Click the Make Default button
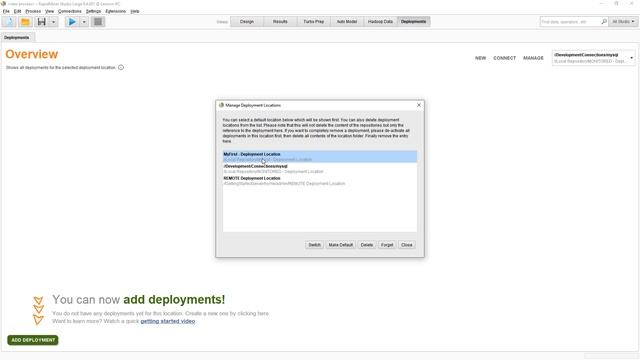Image resolution: width=640 pixels, height=360 pixels. point(340,245)
